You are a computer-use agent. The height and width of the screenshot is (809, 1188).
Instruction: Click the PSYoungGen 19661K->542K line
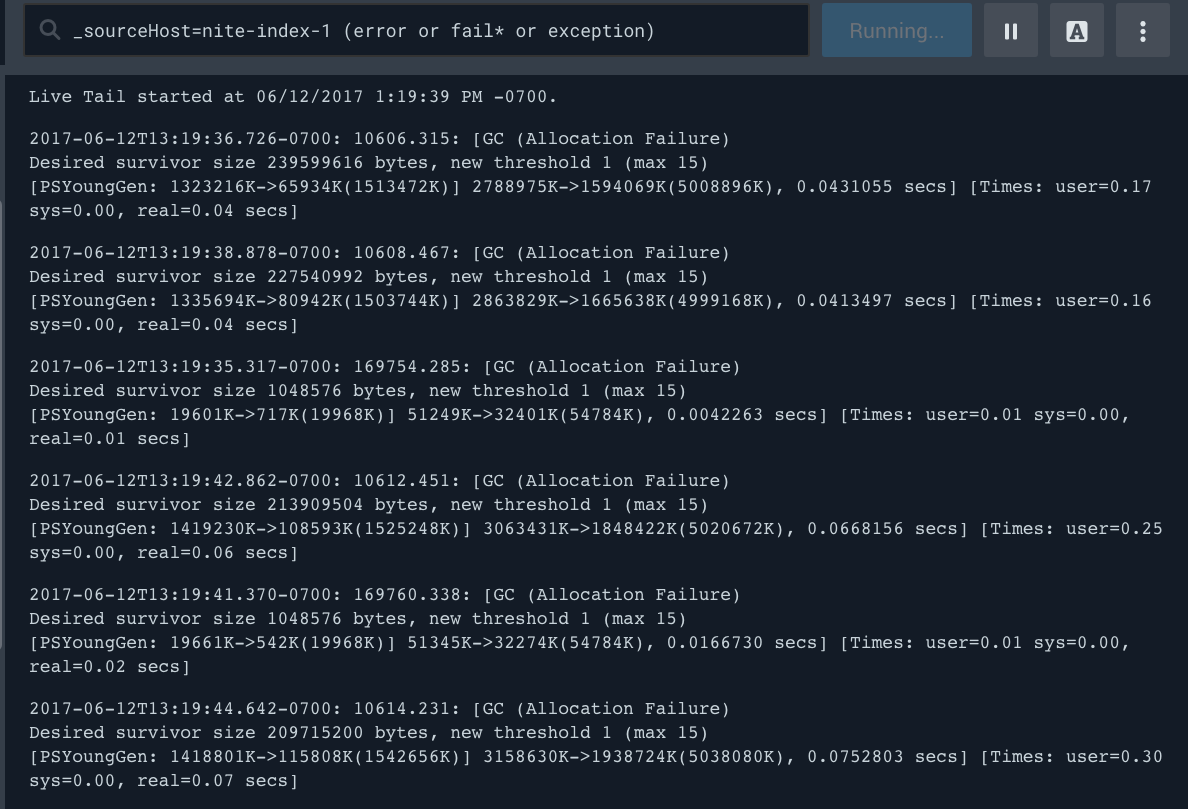(580, 643)
